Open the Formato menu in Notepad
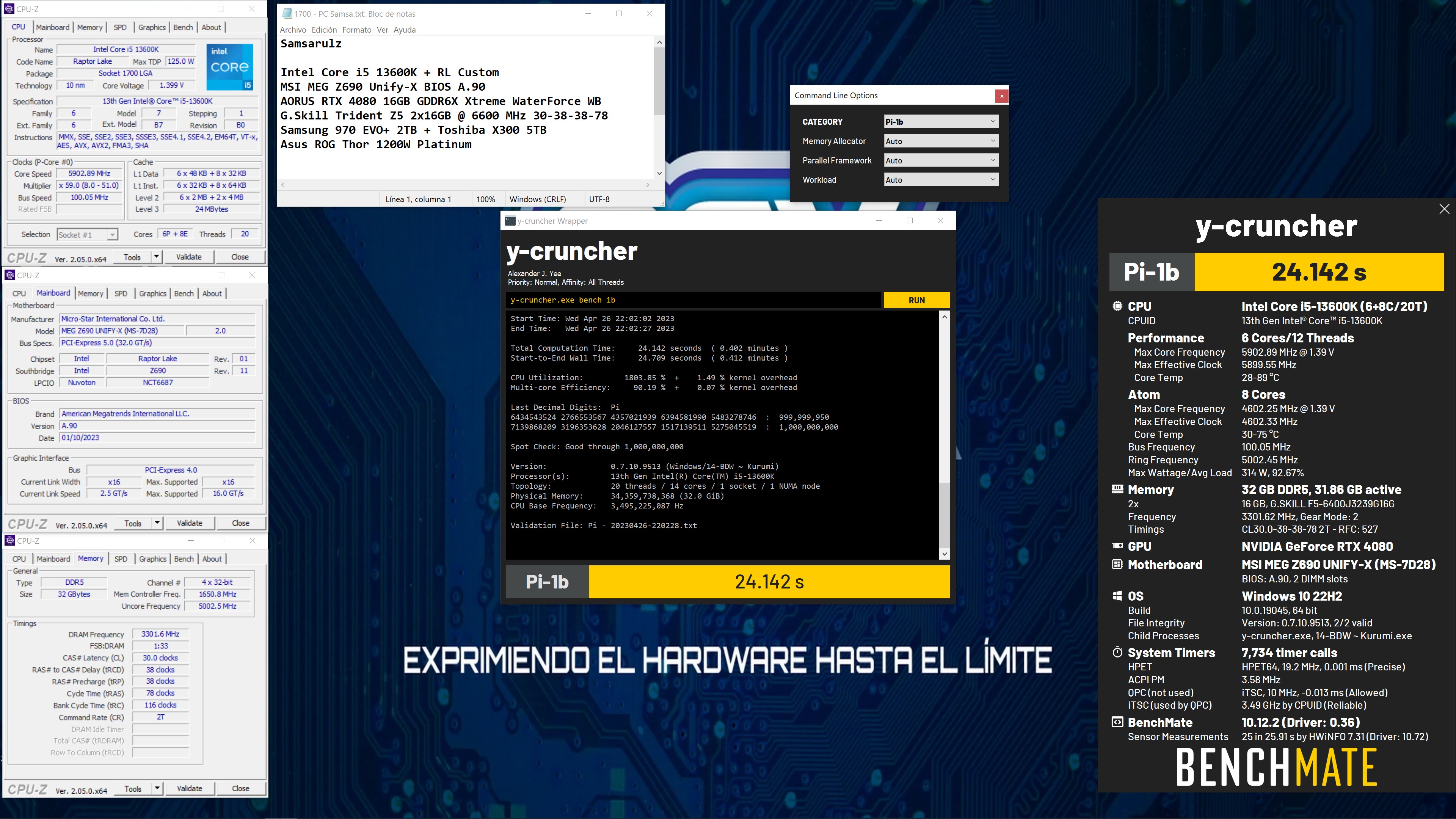Image resolution: width=1456 pixels, height=819 pixels. (x=357, y=30)
